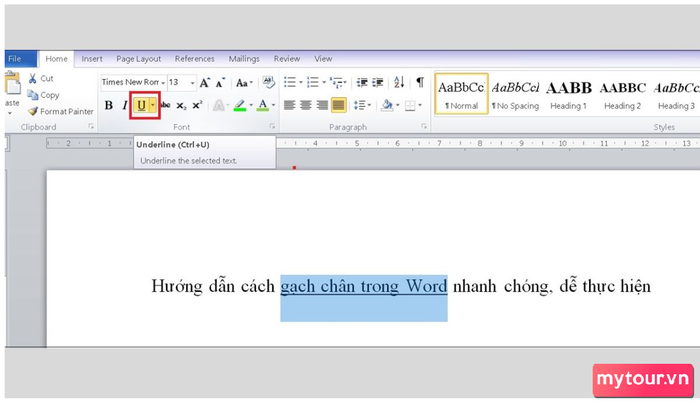Align the text right
Viewport: 700px width, 405px height.
point(322,105)
